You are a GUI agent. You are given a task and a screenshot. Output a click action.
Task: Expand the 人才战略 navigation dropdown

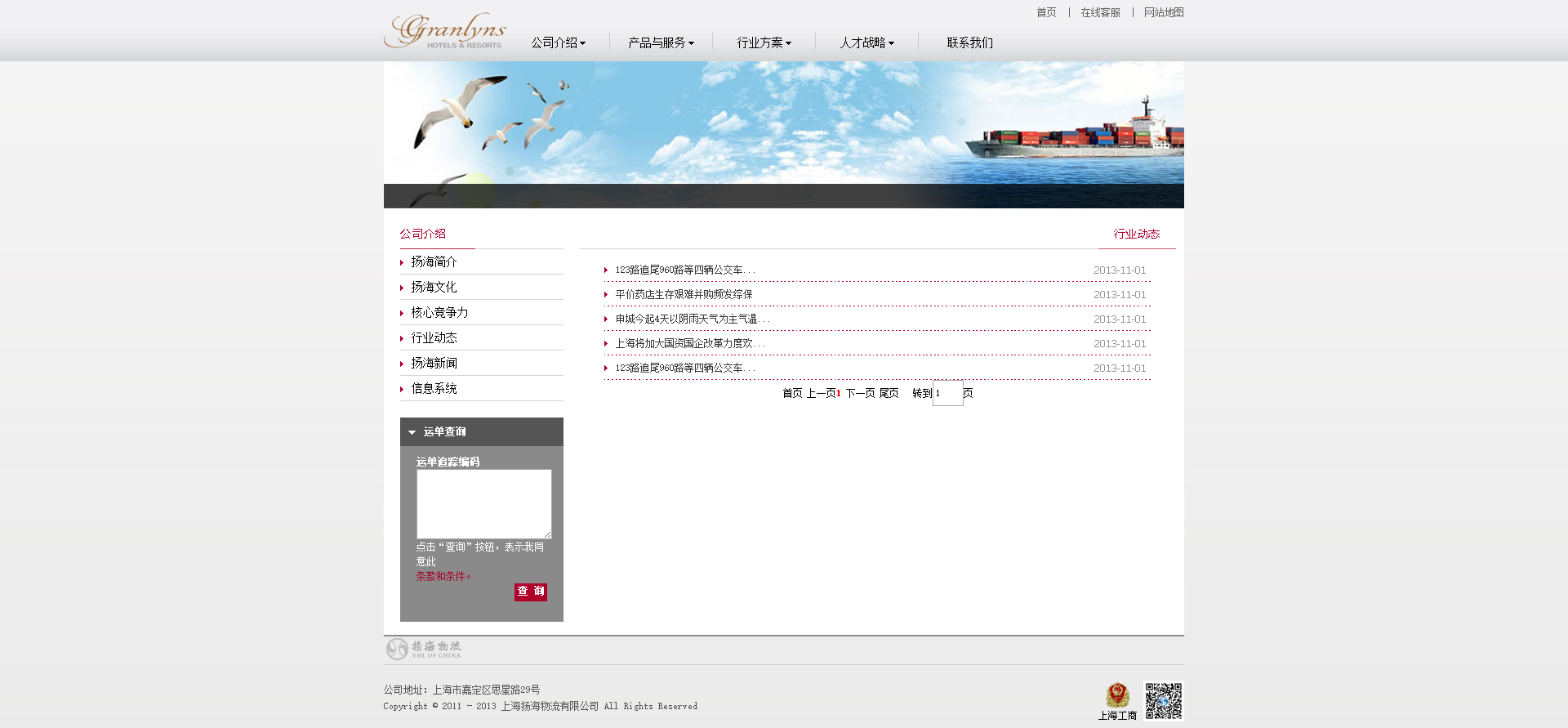tap(866, 42)
